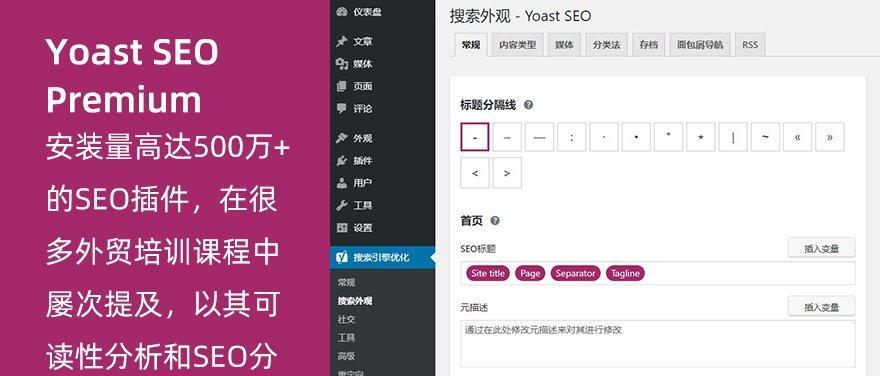880x376 pixels.
Task: Click inside the 元描述 text area
Action: pos(658,343)
